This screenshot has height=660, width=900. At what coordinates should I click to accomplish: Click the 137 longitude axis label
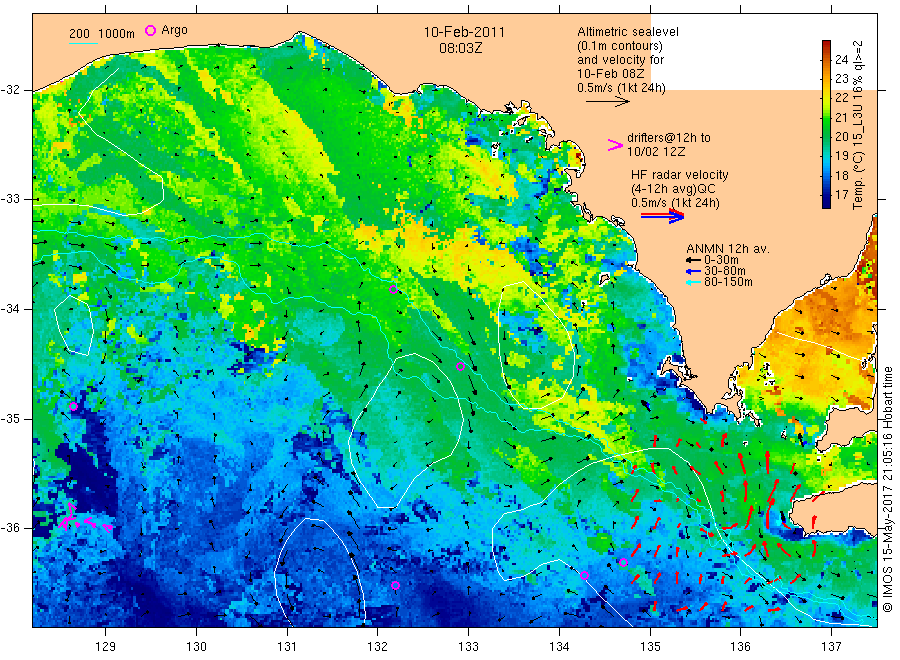831,647
